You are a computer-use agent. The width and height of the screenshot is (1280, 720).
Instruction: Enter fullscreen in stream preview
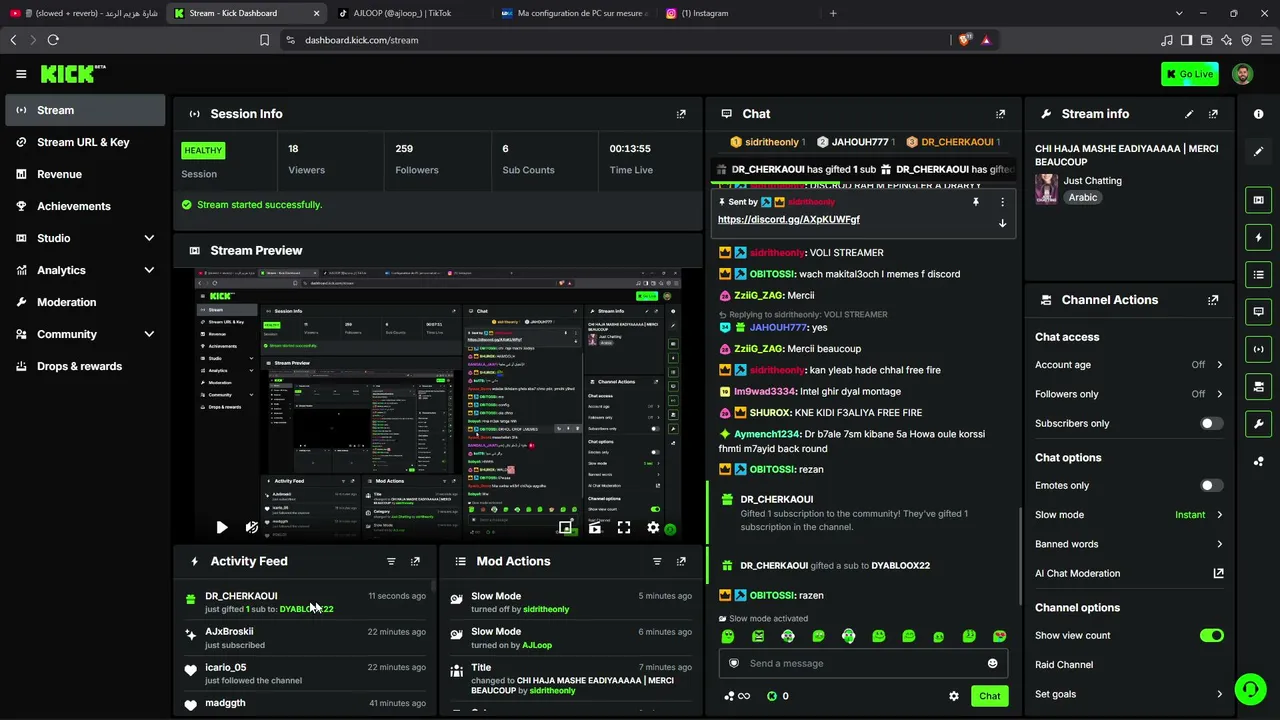(x=624, y=527)
